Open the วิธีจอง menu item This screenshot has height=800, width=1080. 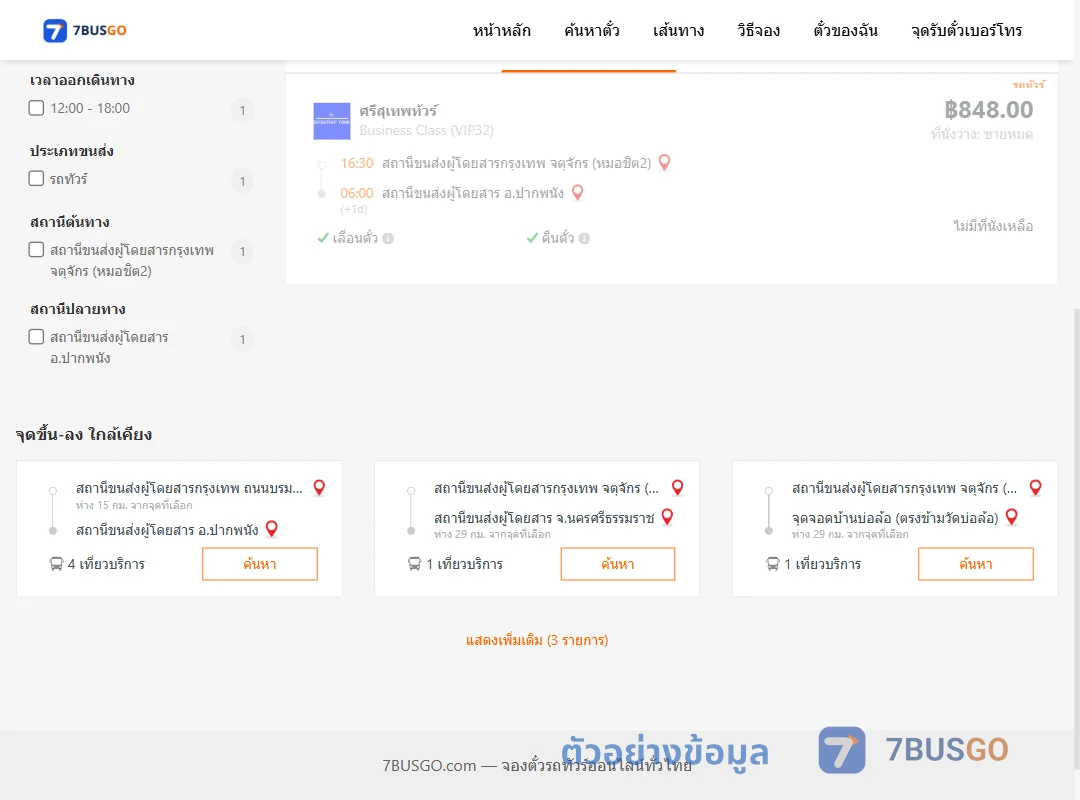758,30
